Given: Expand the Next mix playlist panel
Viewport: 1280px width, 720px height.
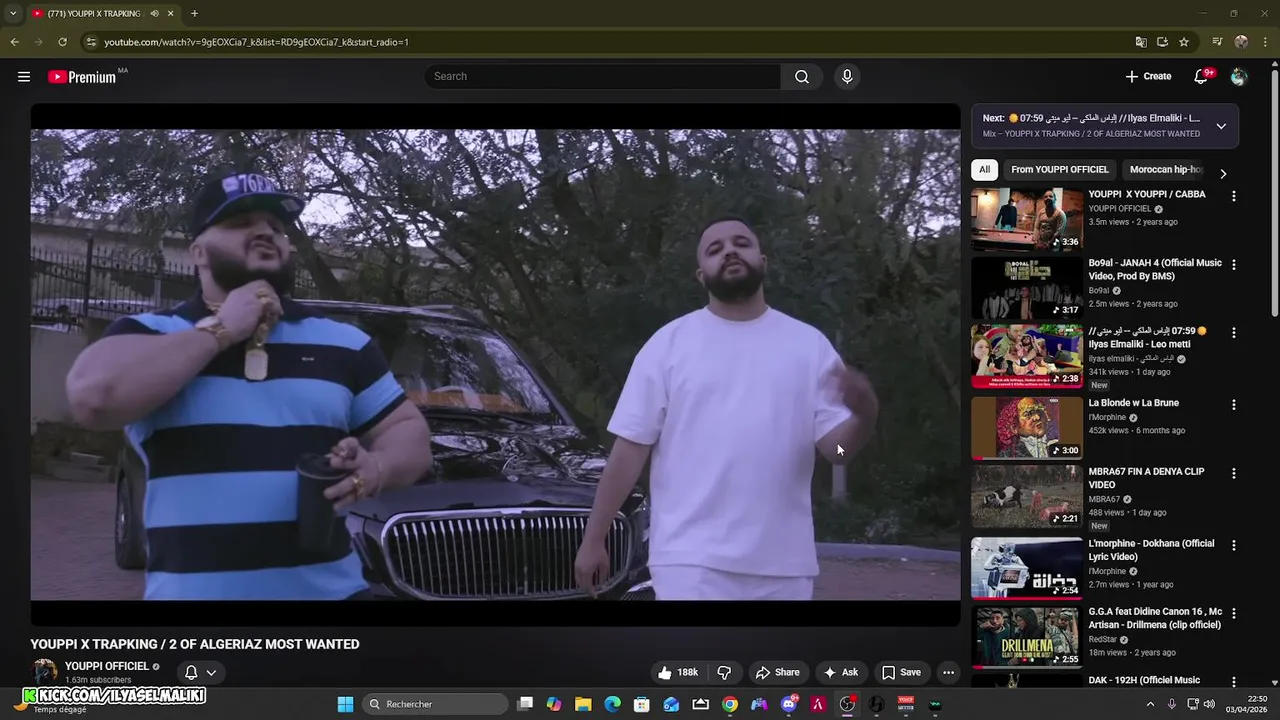Looking at the screenshot, I should (x=1221, y=126).
